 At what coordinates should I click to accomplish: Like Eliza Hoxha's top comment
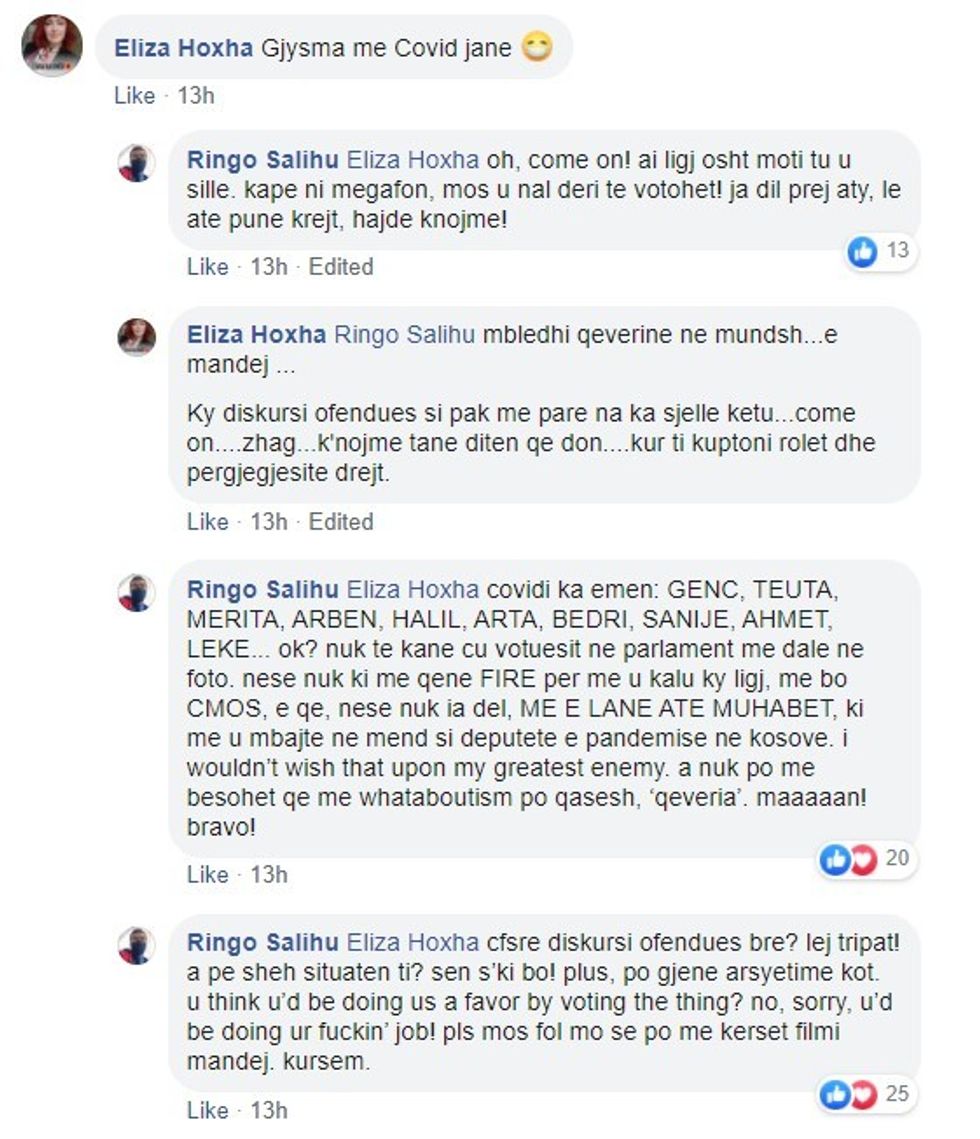(x=134, y=95)
